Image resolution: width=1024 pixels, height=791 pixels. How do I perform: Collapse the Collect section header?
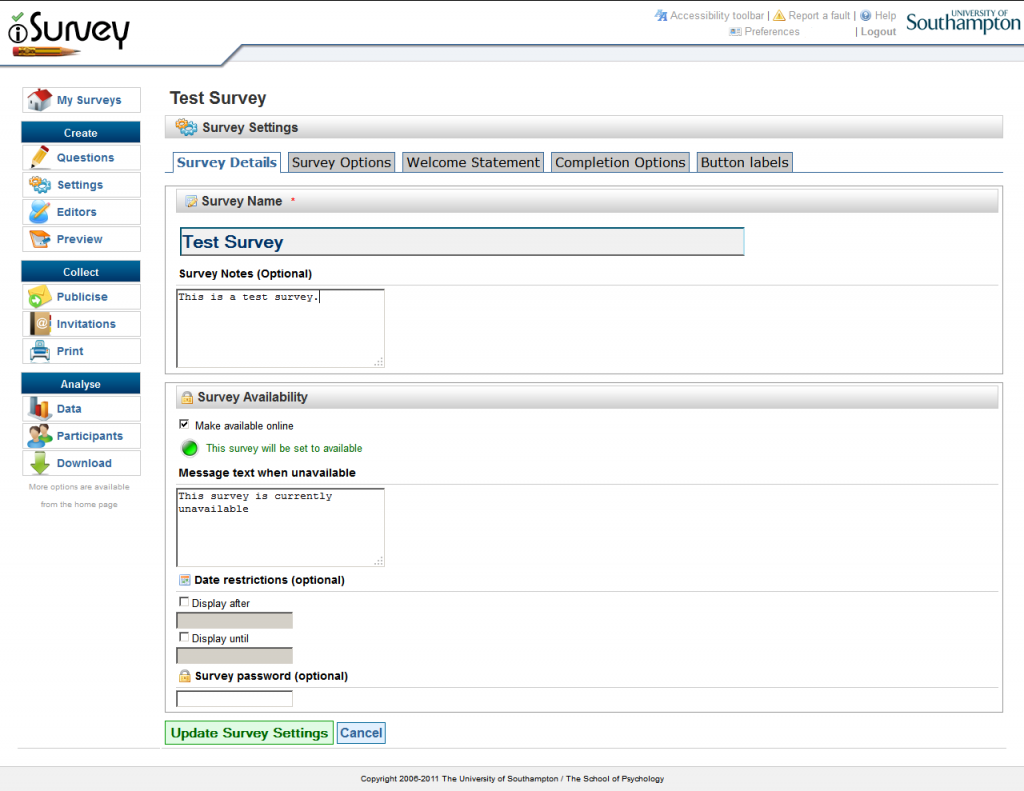click(x=80, y=271)
